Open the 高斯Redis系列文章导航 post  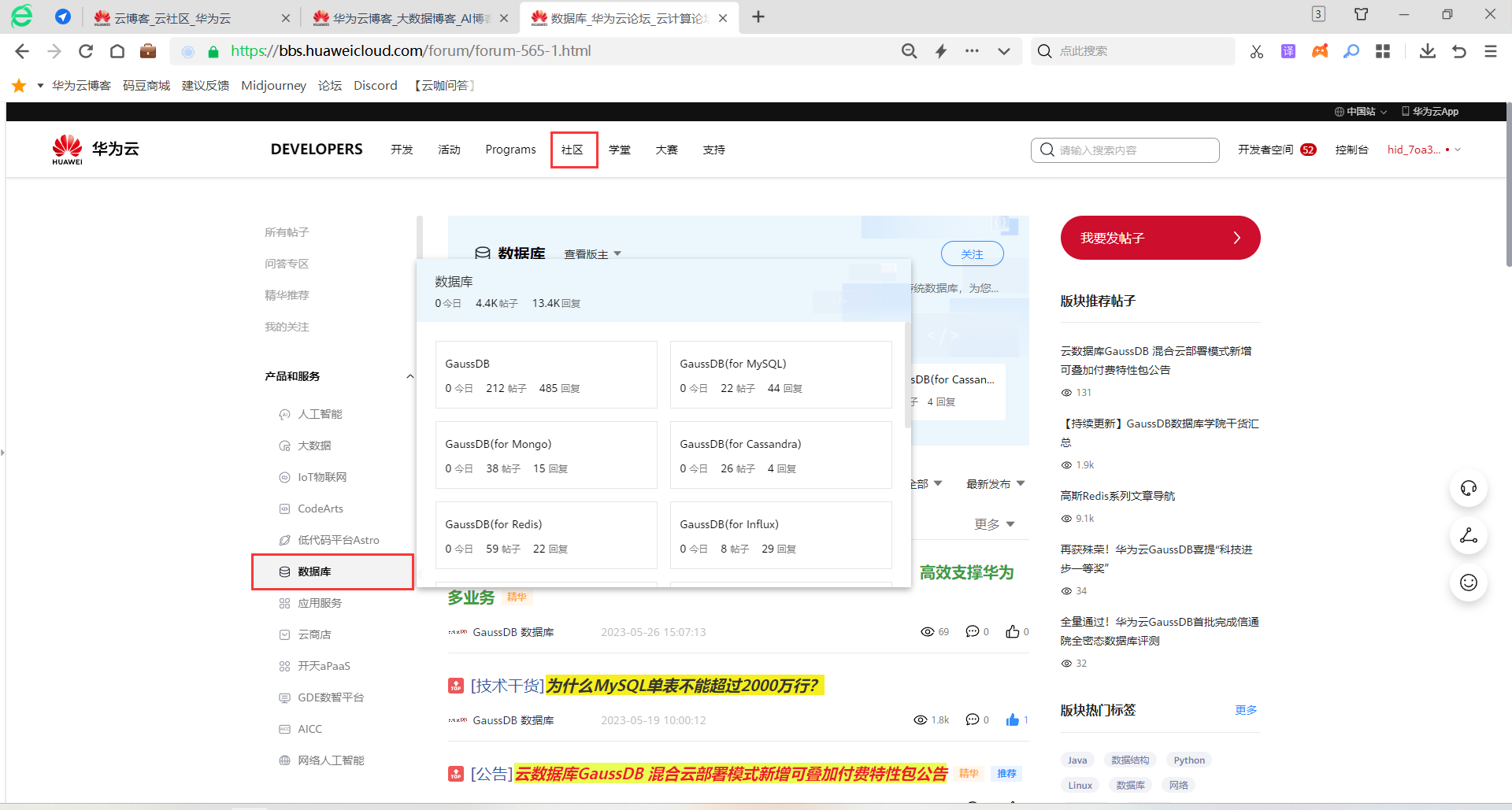tap(1117, 496)
